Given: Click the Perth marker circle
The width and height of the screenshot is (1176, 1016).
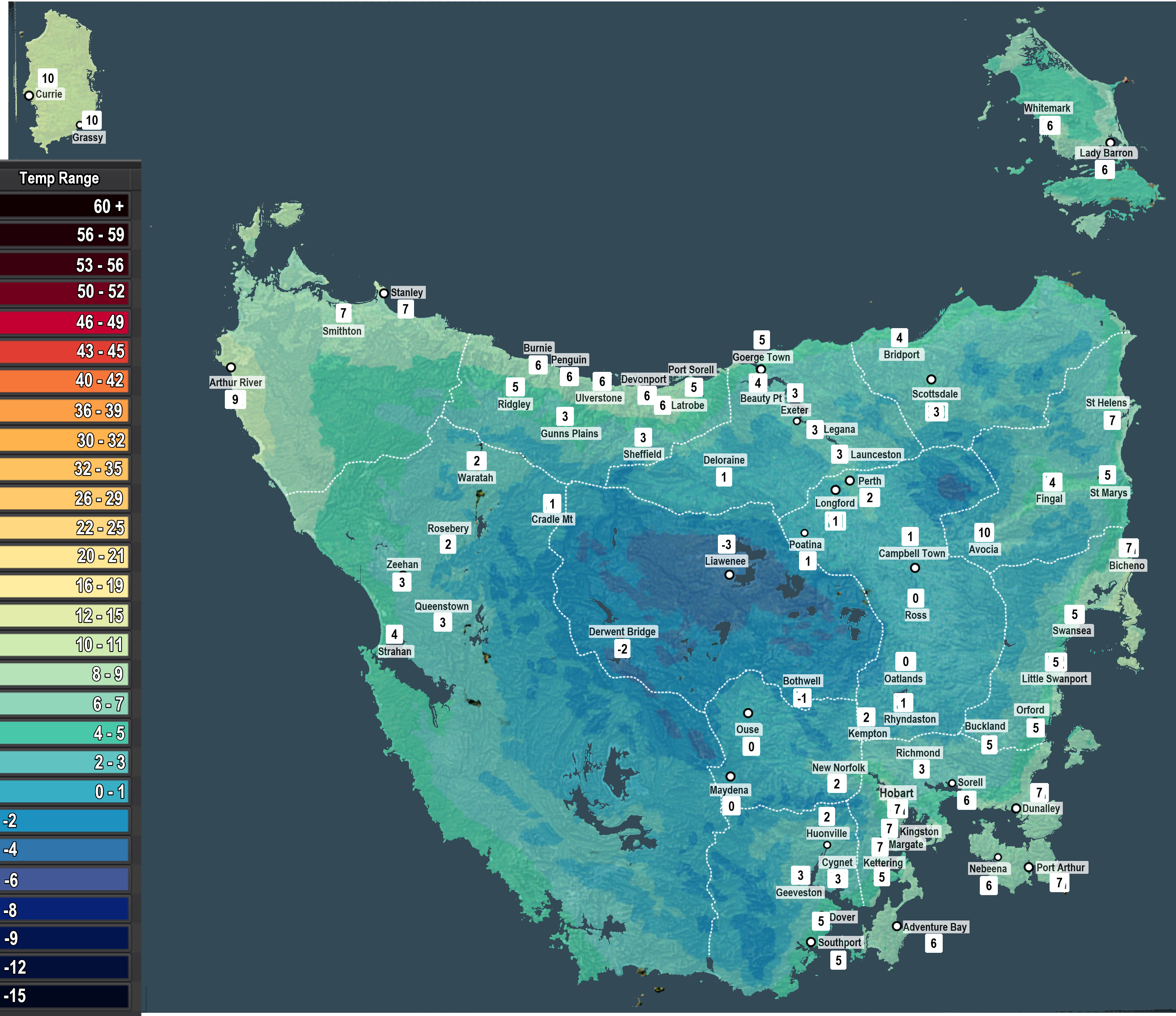Looking at the screenshot, I should (x=850, y=480).
